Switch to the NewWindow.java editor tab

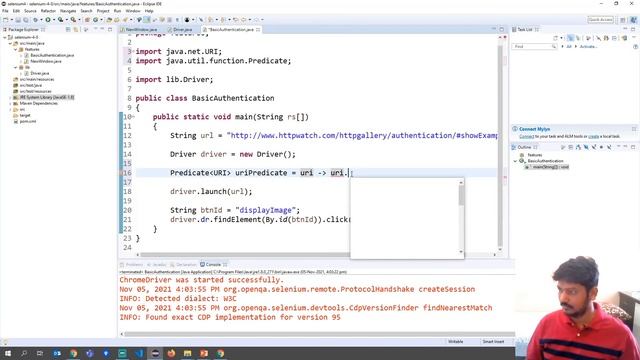click(x=141, y=30)
